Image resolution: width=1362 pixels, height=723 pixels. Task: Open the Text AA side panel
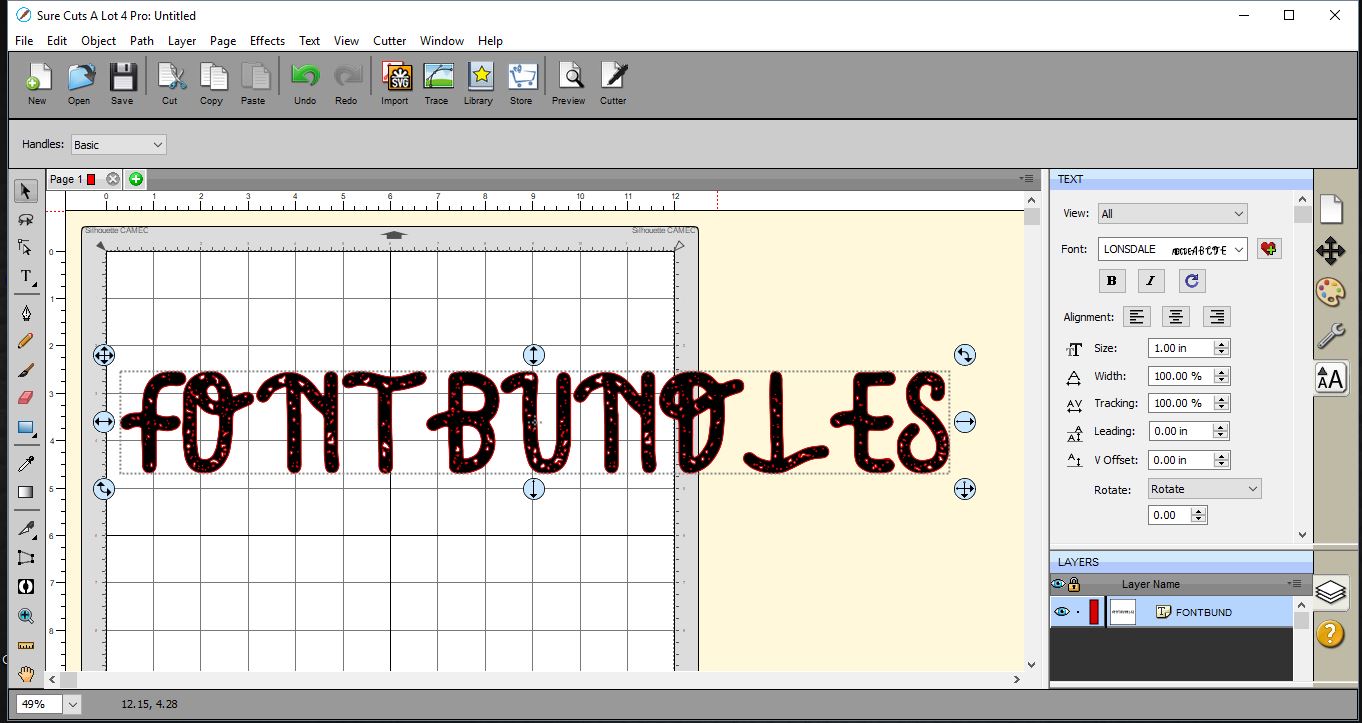(x=1330, y=378)
